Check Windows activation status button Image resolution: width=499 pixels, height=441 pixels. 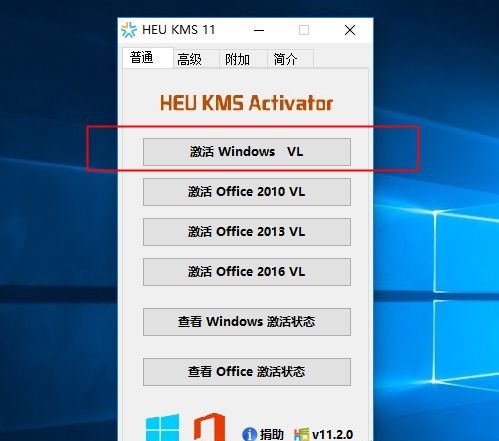[x=247, y=322]
